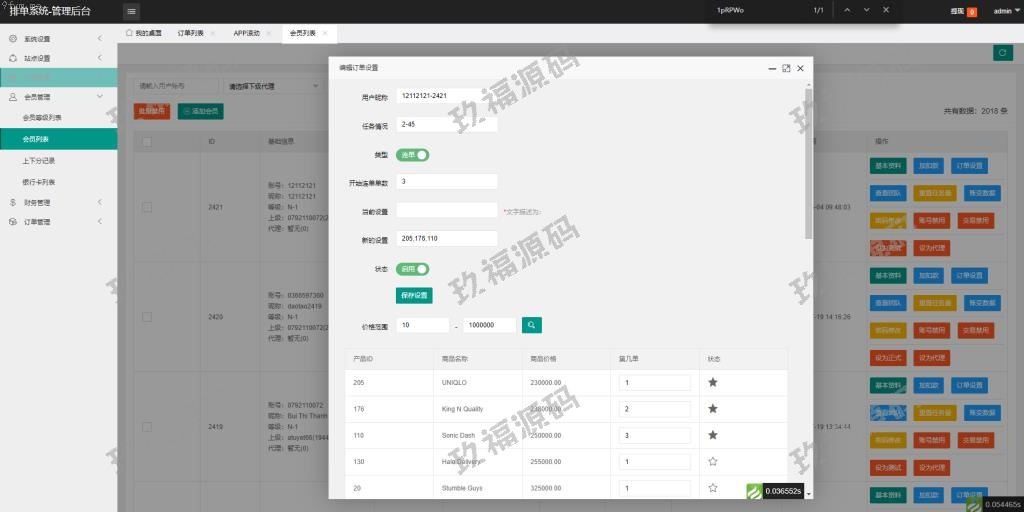Expand 系统设置 in the sidebar
This screenshot has width=1024, height=512.
point(58,39)
